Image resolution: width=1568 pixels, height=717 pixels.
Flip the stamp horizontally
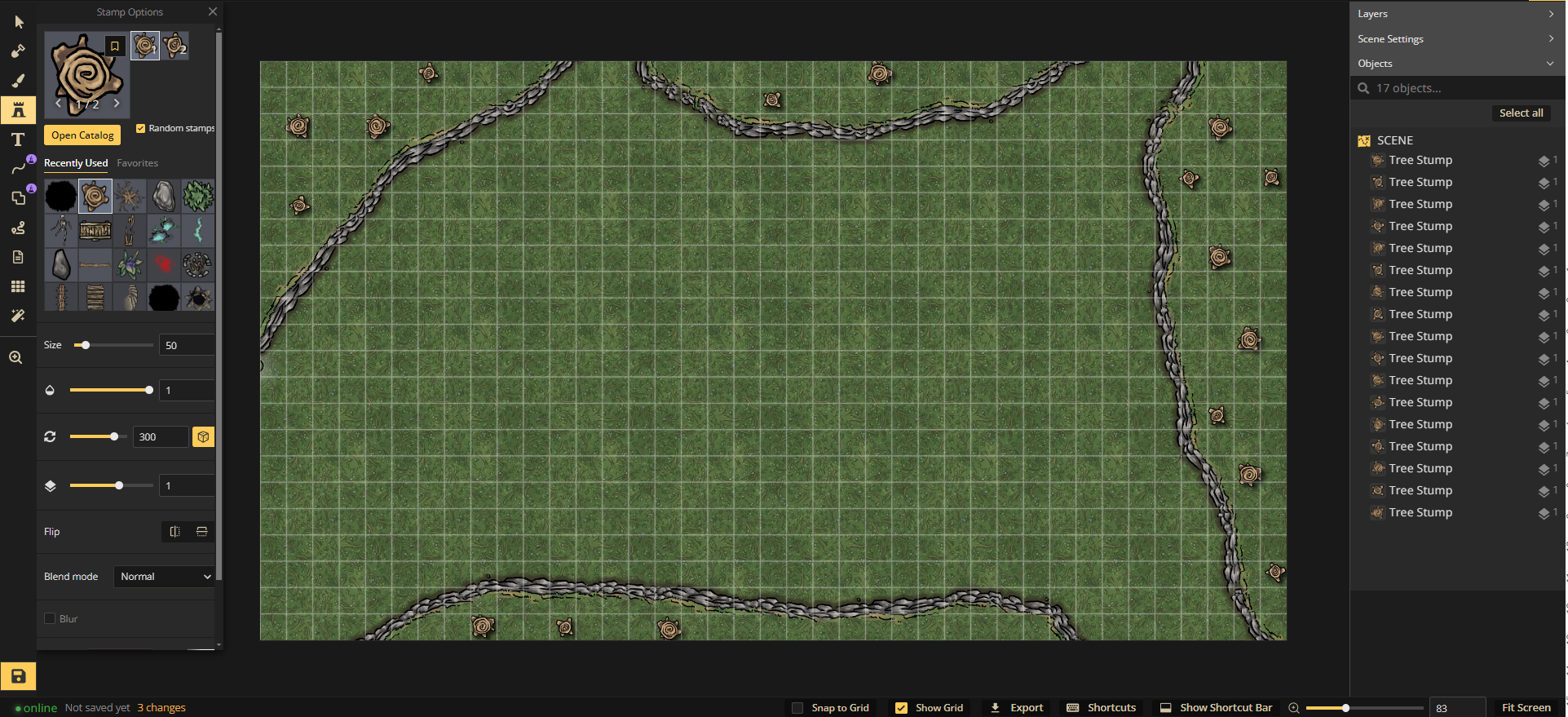174,532
